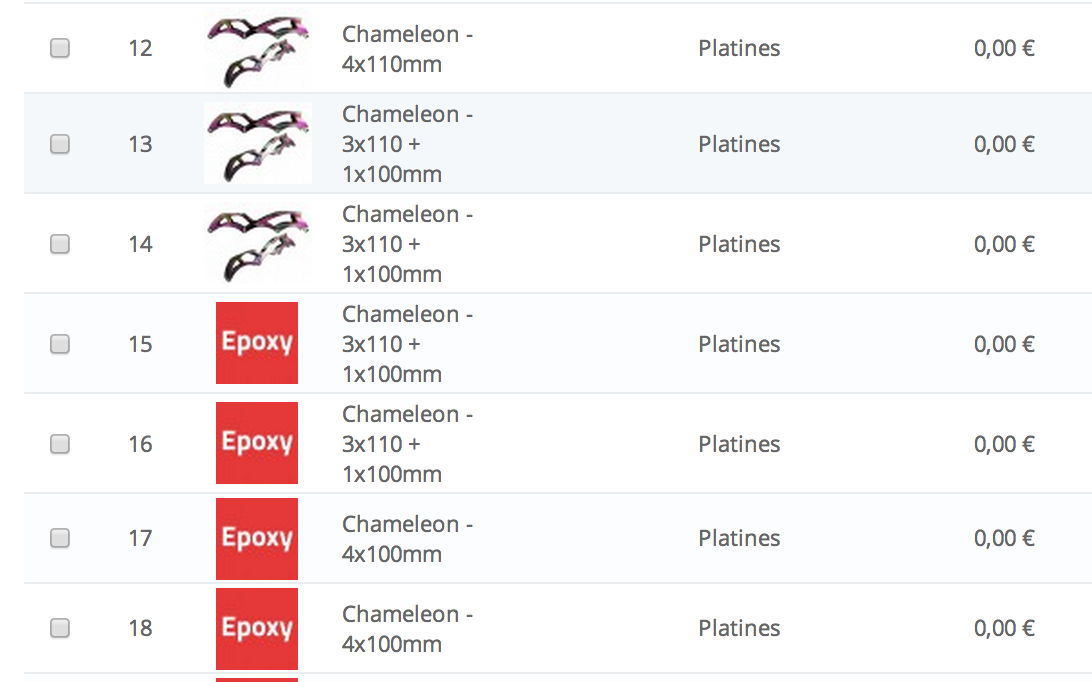This screenshot has width=1092, height=682.
Task: Click the Platines category in row 14
Action: [x=739, y=245]
